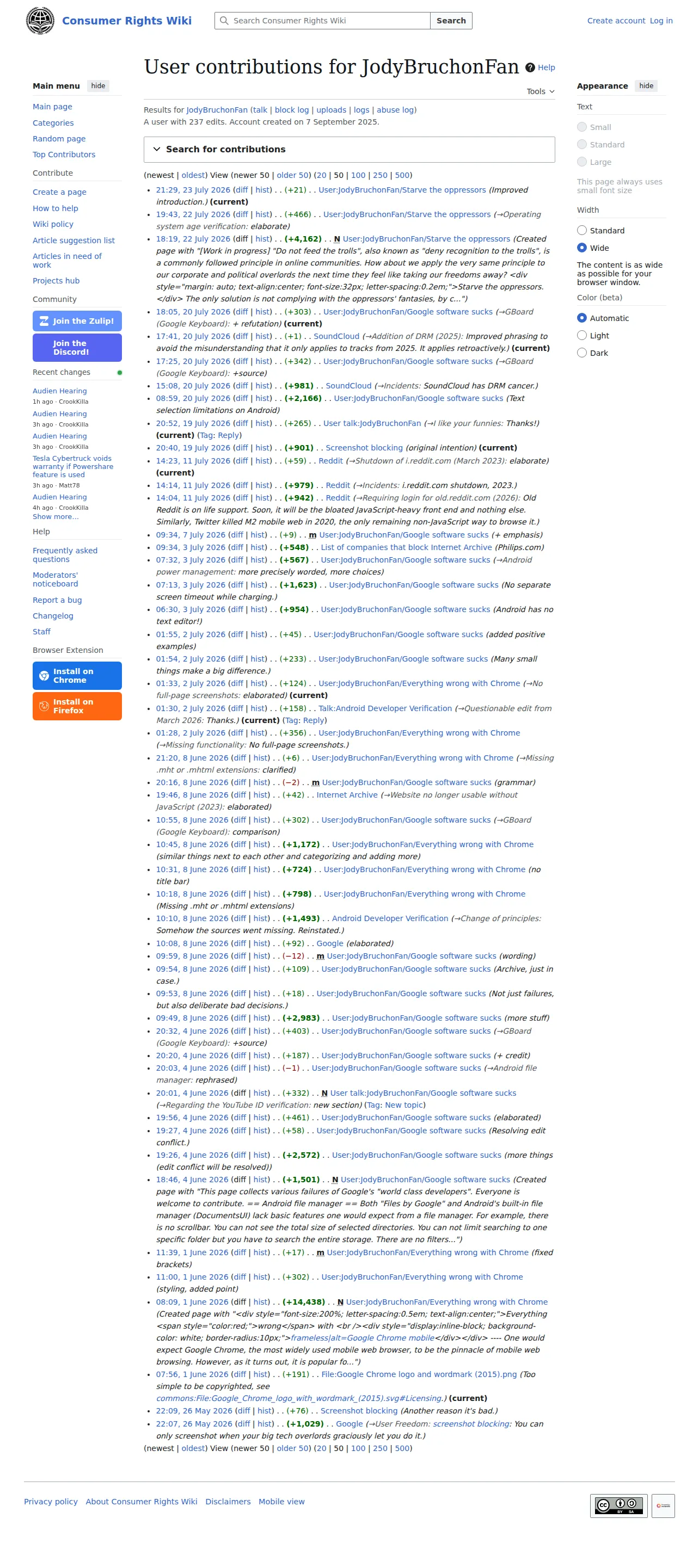Focus the Search Consumer Rights Wiki field
The height and width of the screenshot is (1568, 699).
tap(322, 21)
